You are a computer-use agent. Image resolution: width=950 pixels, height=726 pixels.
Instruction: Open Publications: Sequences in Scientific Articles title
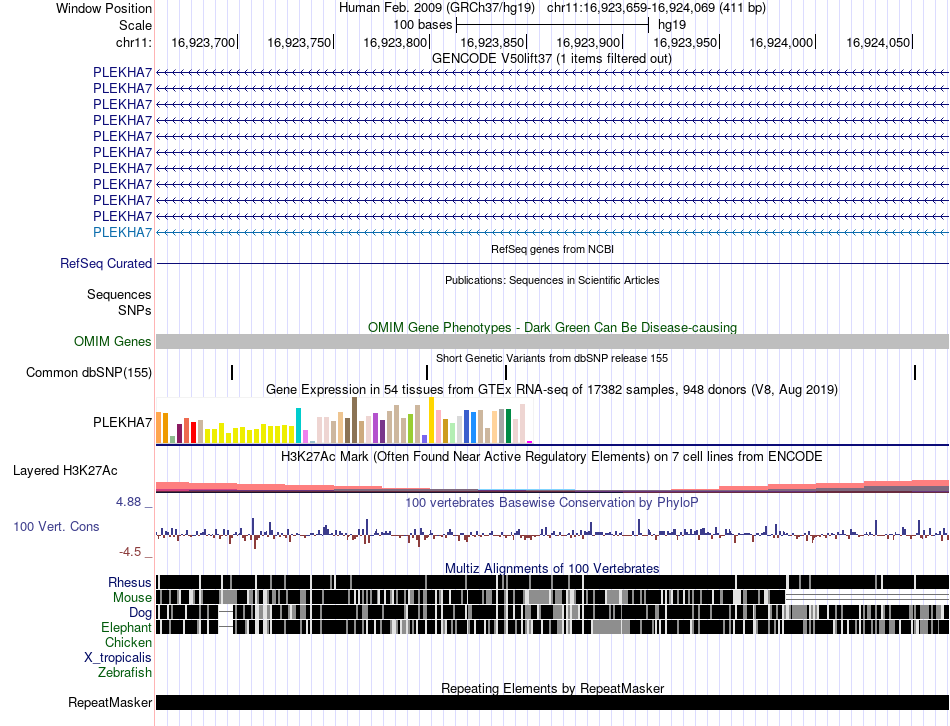tap(552, 280)
